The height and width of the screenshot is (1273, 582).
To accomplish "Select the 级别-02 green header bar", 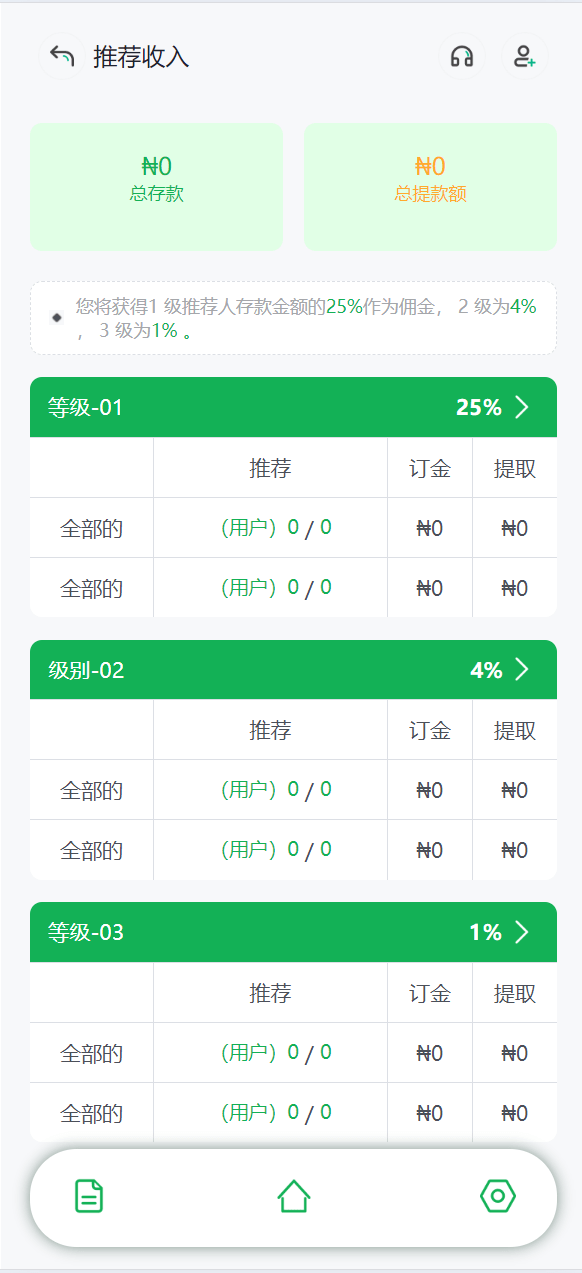I will coord(293,670).
